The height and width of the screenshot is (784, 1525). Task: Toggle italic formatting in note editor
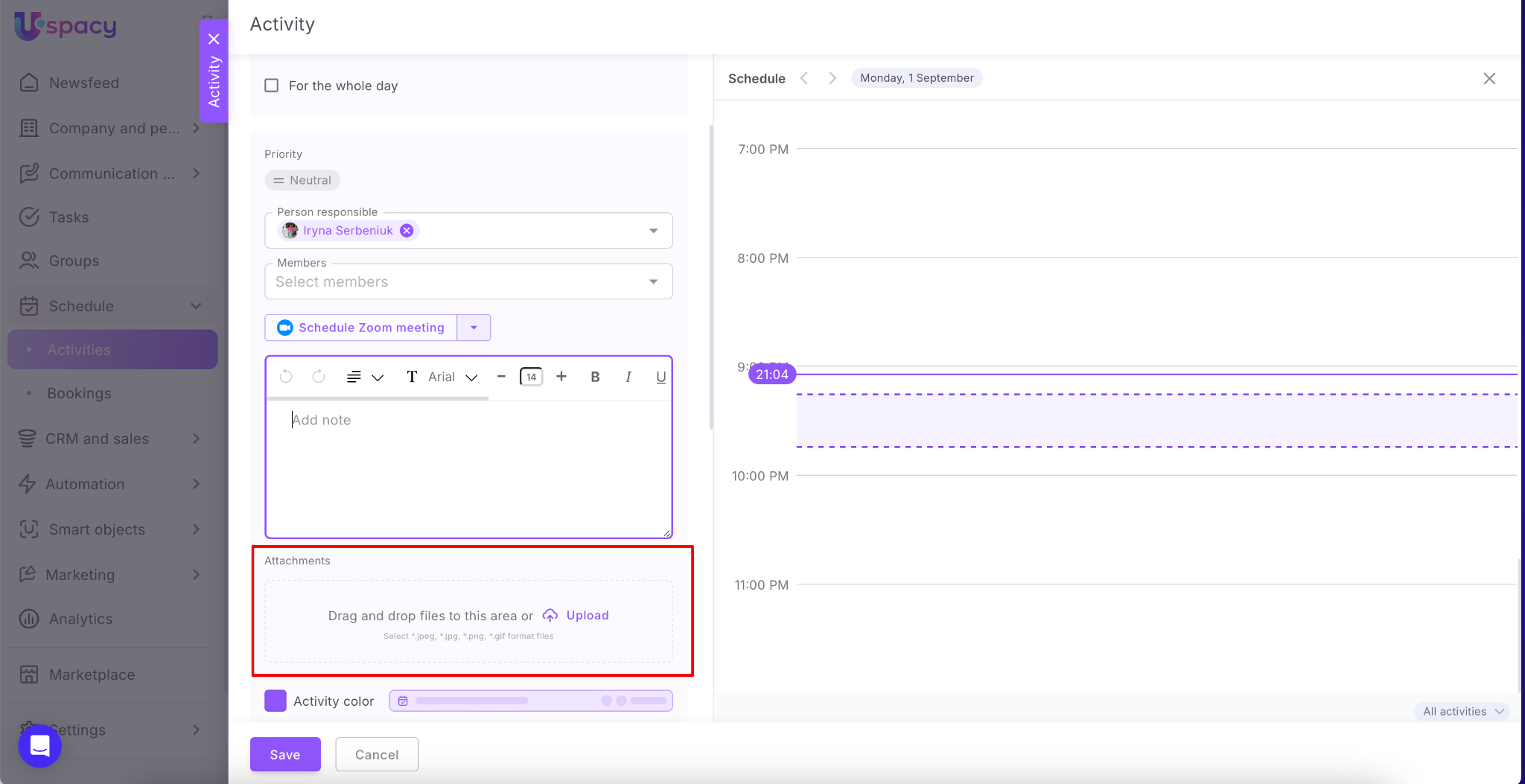pyautogui.click(x=628, y=377)
